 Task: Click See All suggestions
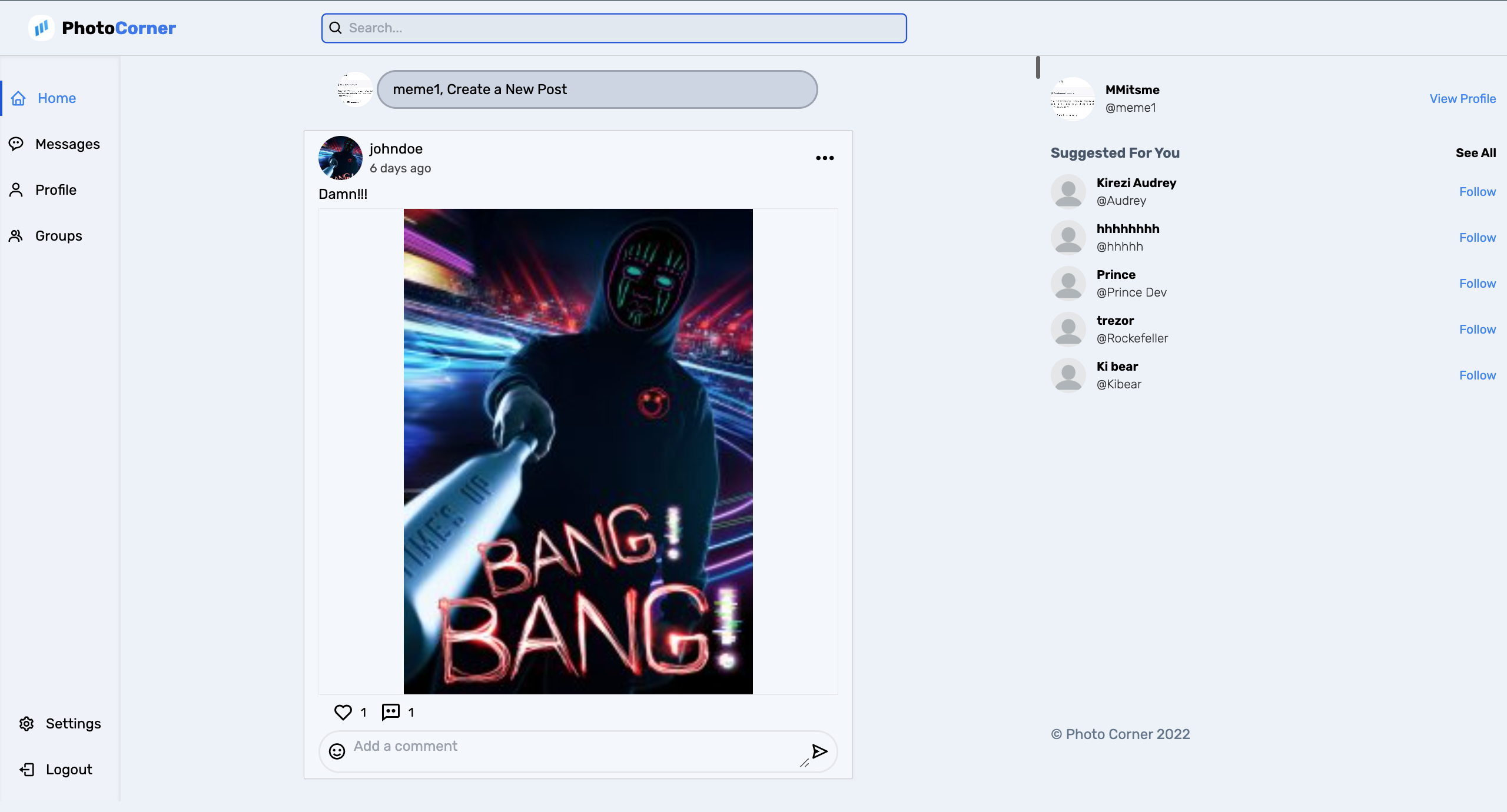(1476, 153)
